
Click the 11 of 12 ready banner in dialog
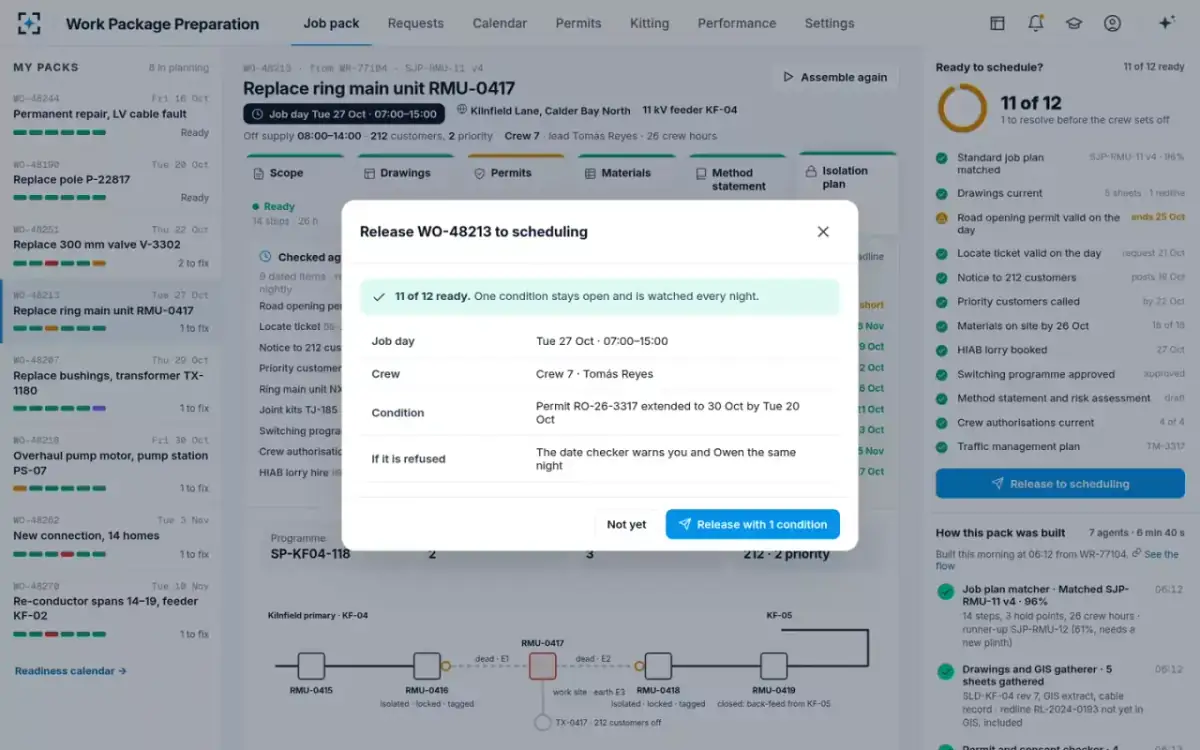coord(600,297)
